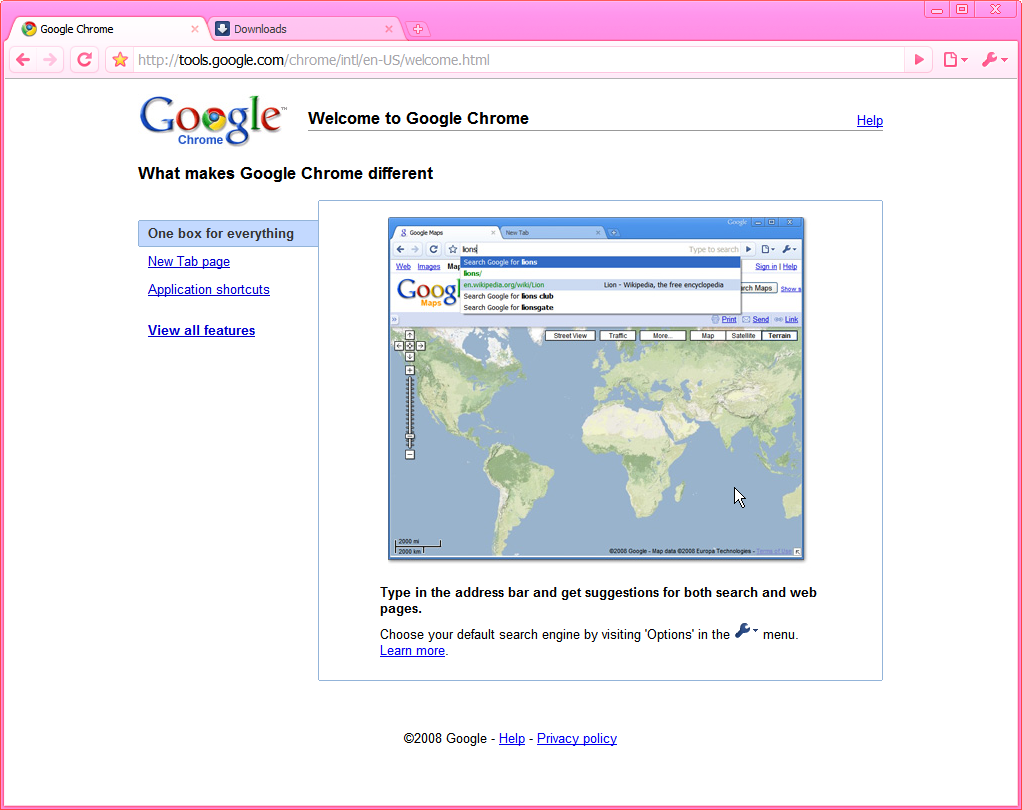Click the Go arrow in address bar
1022x810 pixels.
tap(919, 60)
